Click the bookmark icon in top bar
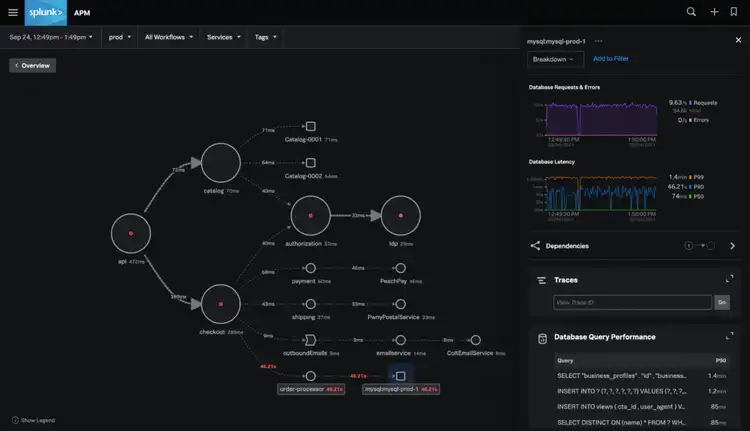The width and height of the screenshot is (750, 431). 734,12
